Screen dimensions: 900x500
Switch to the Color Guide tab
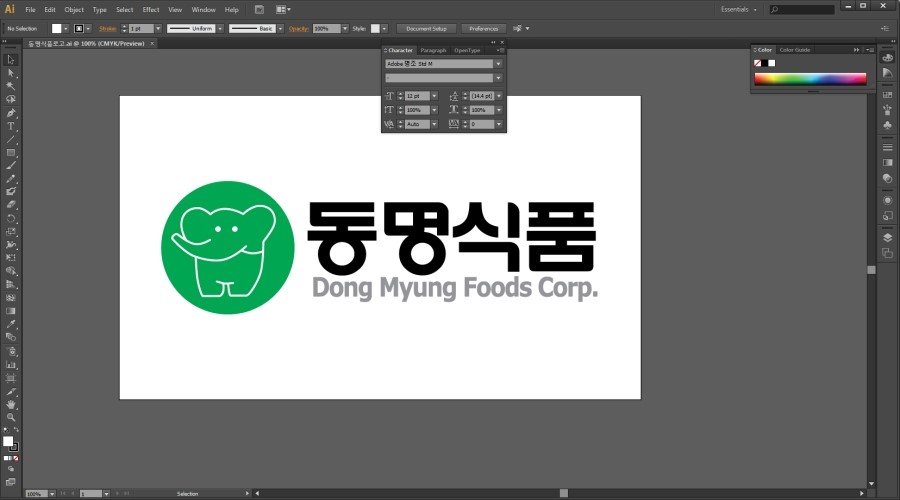[x=795, y=49]
